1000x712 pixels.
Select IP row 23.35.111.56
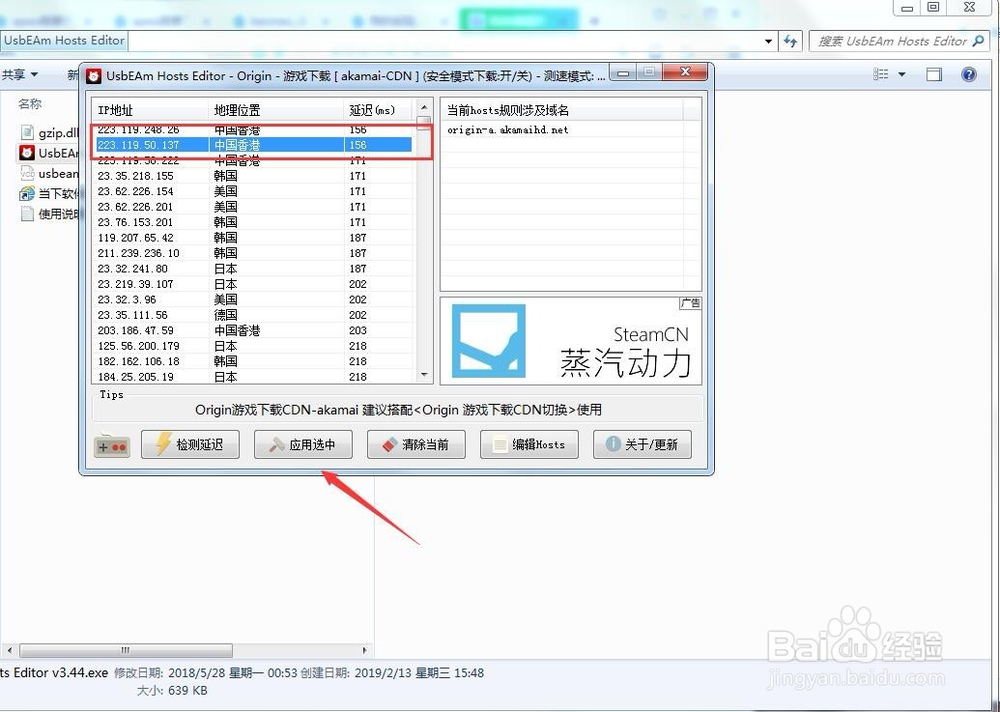point(254,315)
